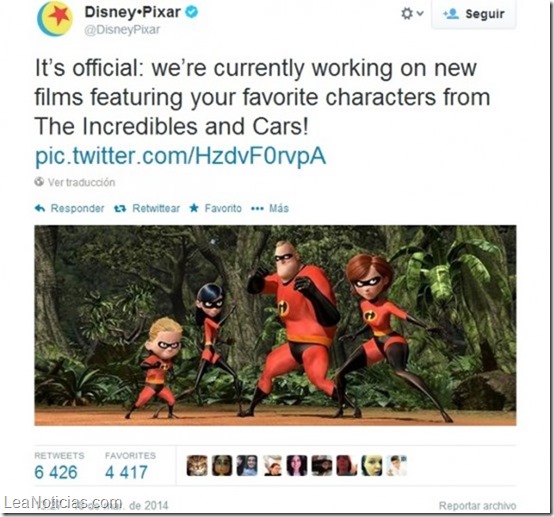The width and height of the screenshot is (554, 517).
Task: Open the pic.twitter.com/HzdvF0rvpA link
Action: point(181,156)
